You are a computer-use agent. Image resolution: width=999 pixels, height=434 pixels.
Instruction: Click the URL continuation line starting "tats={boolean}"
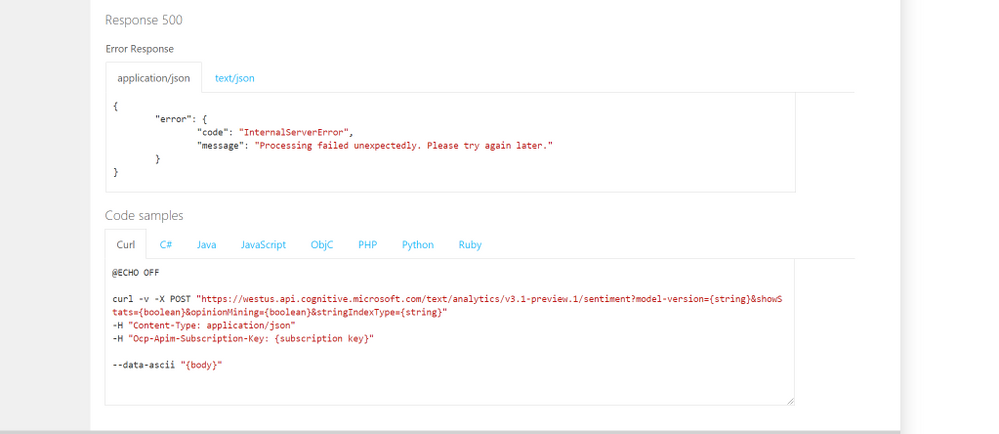pyautogui.click(x=280, y=312)
